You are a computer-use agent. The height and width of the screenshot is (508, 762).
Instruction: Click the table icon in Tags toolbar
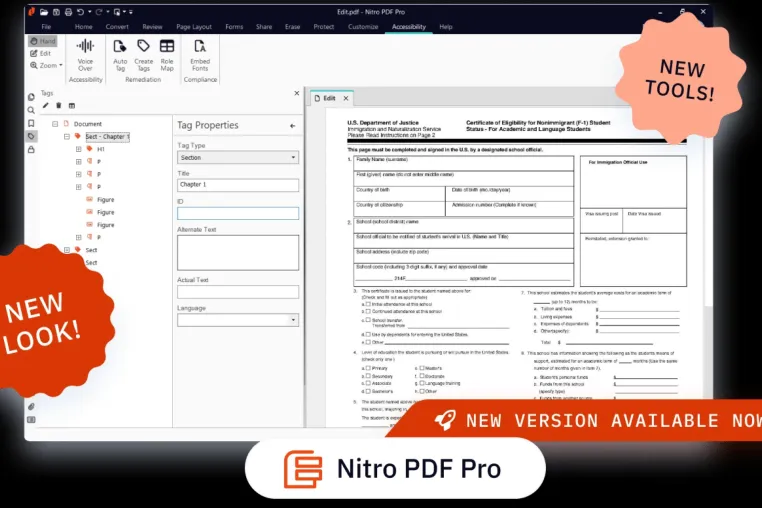click(72, 105)
